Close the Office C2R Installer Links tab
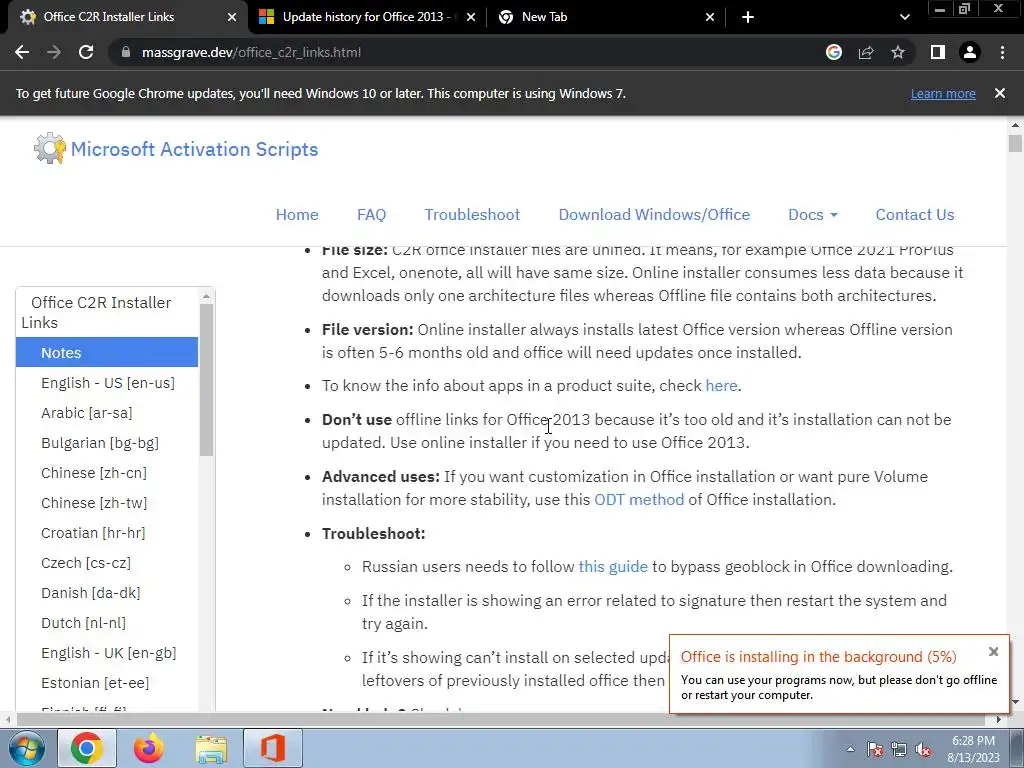 [232, 17]
